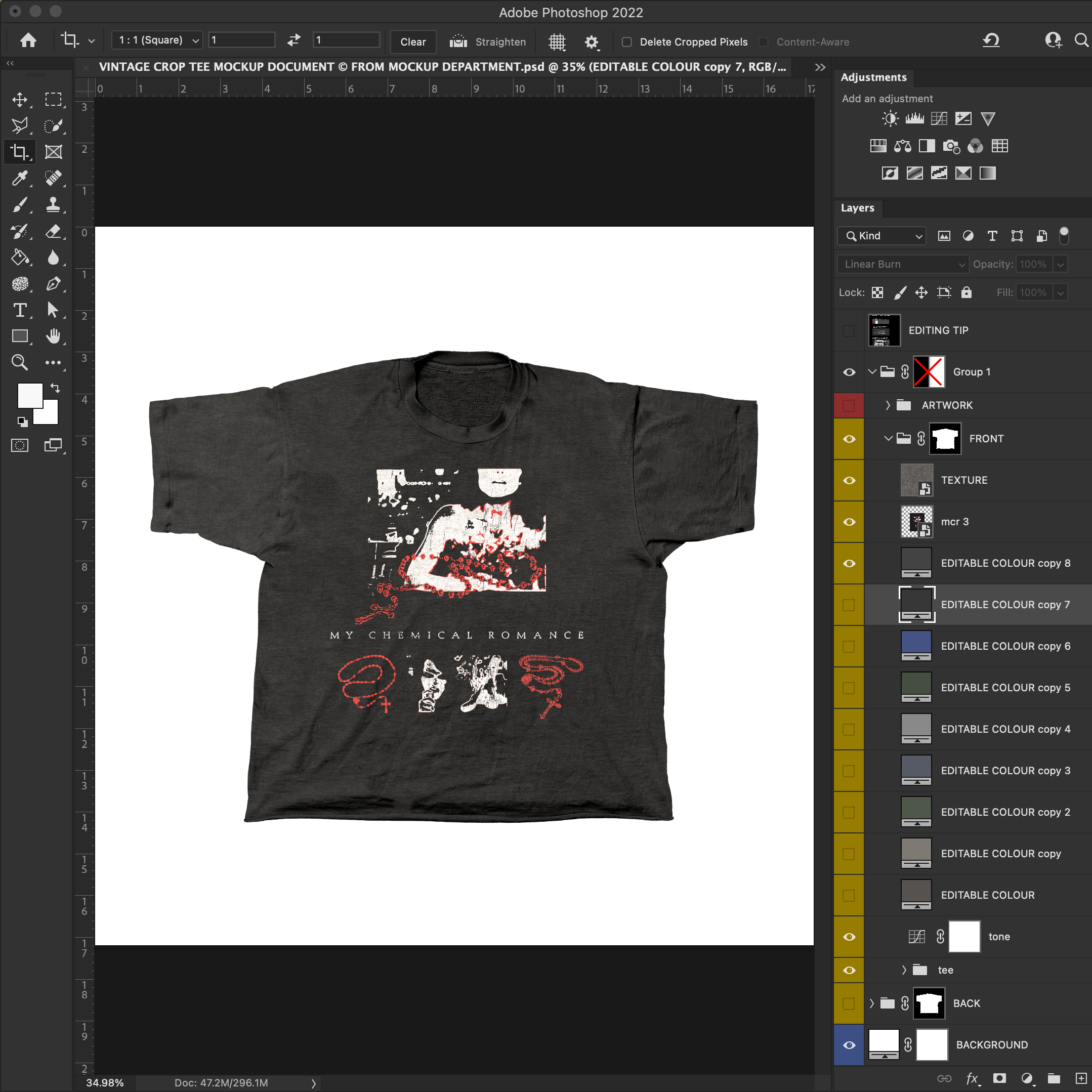Image resolution: width=1092 pixels, height=1092 pixels.
Task: Select the Eyedropper tool
Action: [x=20, y=178]
